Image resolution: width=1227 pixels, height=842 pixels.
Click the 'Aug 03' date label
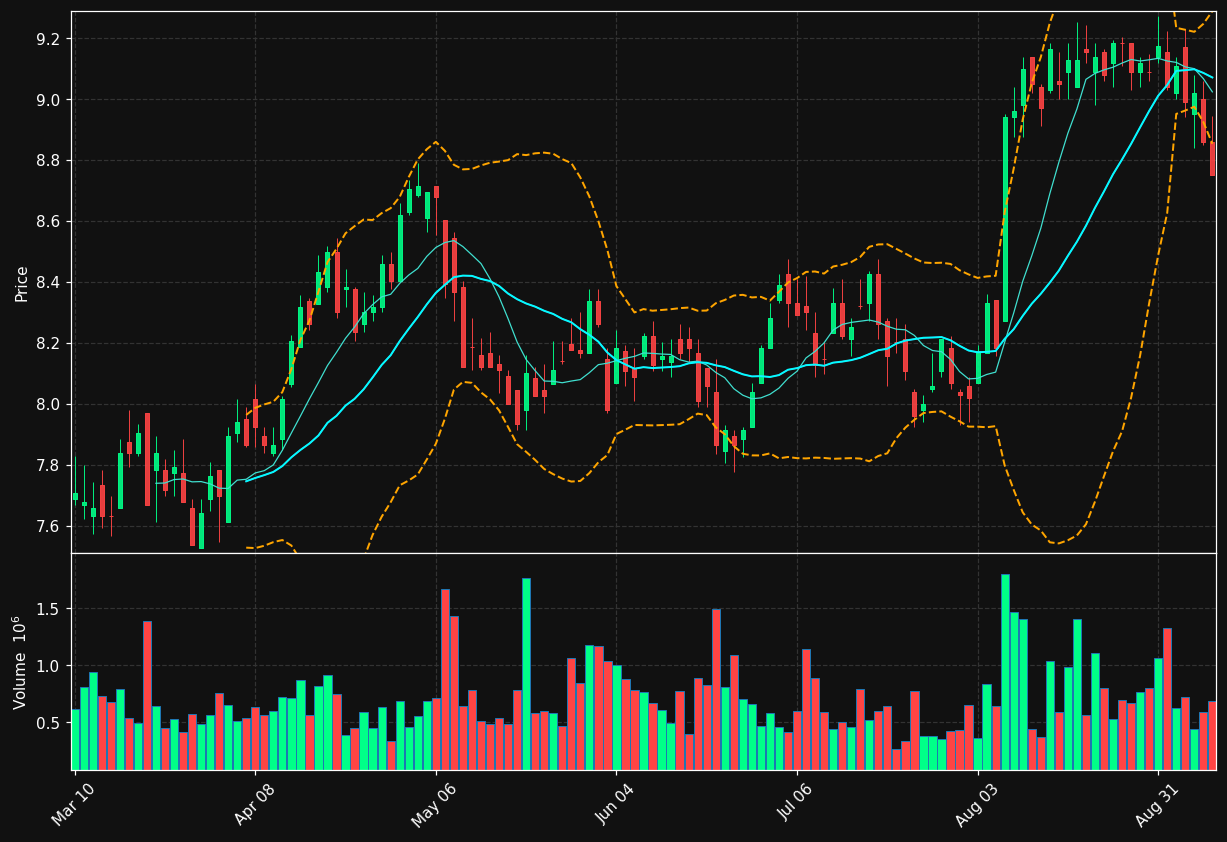click(975, 804)
